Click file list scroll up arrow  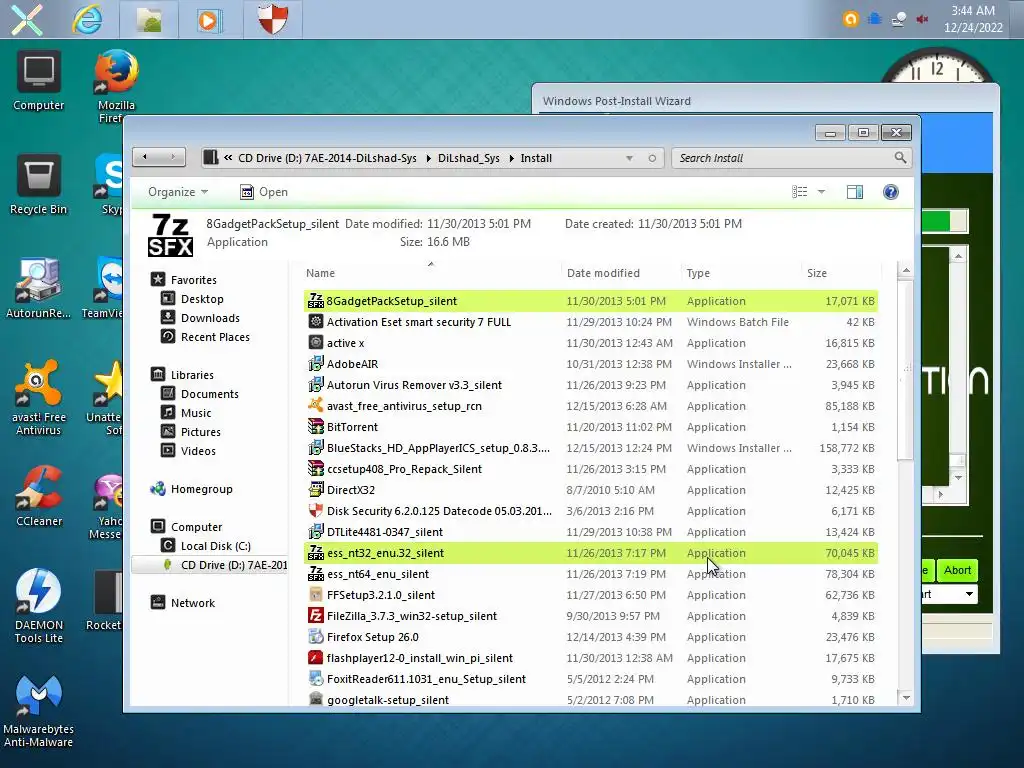906,270
